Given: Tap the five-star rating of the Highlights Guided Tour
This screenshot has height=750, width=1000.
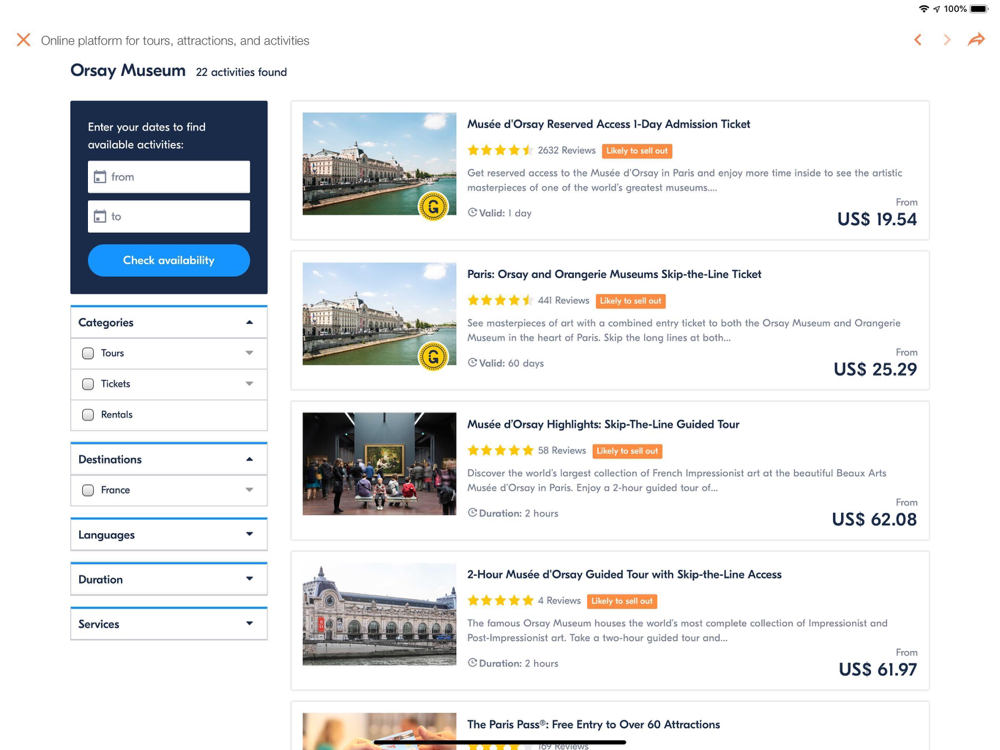Looking at the screenshot, I should [x=500, y=450].
